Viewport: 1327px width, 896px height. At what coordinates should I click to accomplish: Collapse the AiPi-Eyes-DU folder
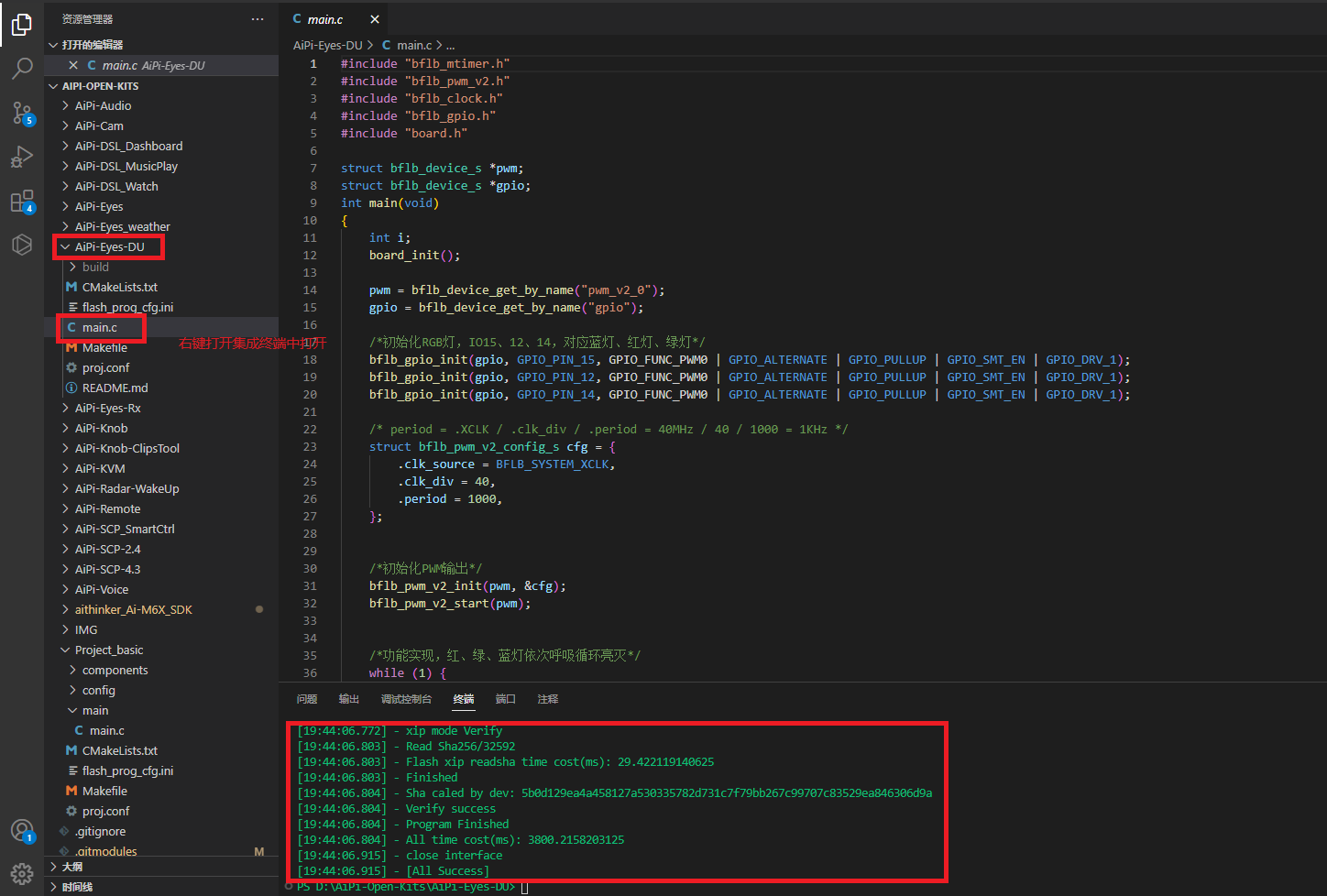[x=161, y=246]
